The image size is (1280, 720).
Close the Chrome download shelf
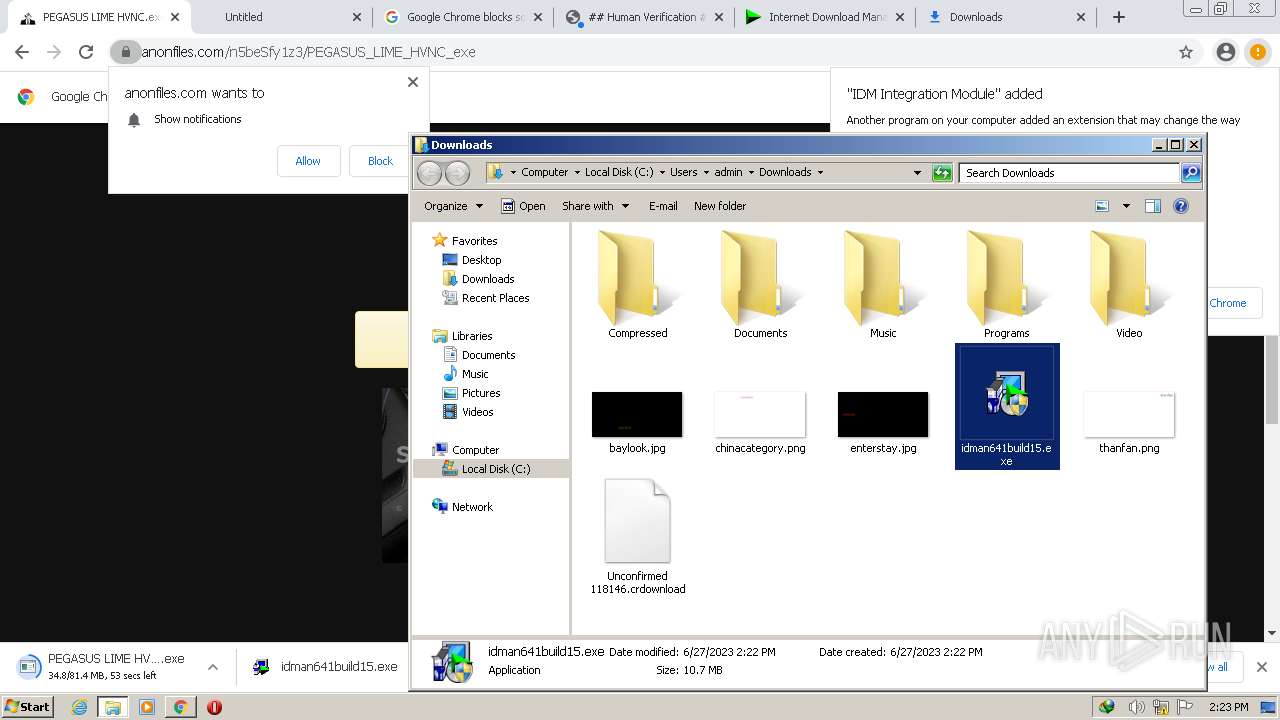(x=1262, y=667)
